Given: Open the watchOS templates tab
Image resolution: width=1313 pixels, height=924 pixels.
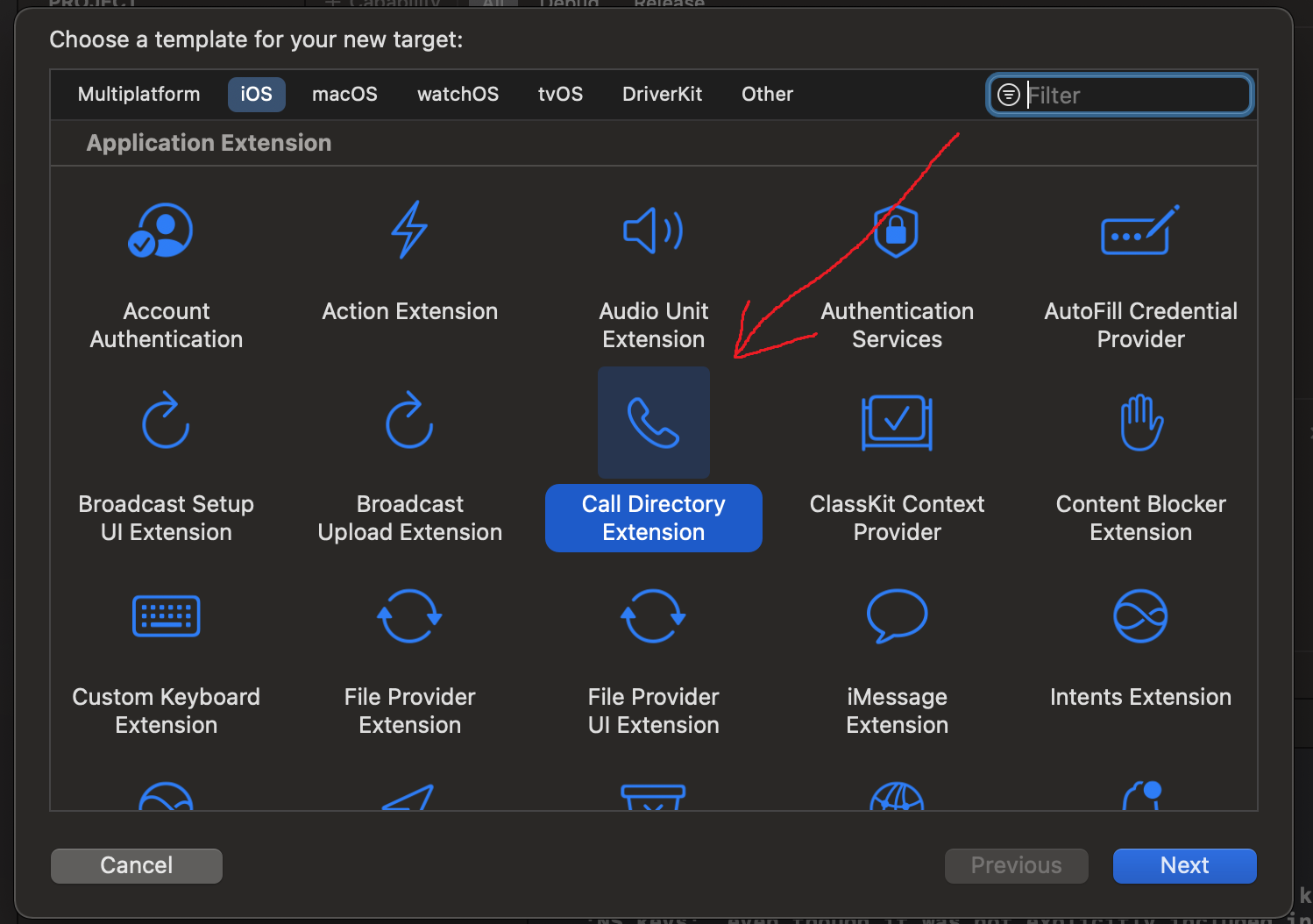Looking at the screenshot, I should click(x=458, y=95).
